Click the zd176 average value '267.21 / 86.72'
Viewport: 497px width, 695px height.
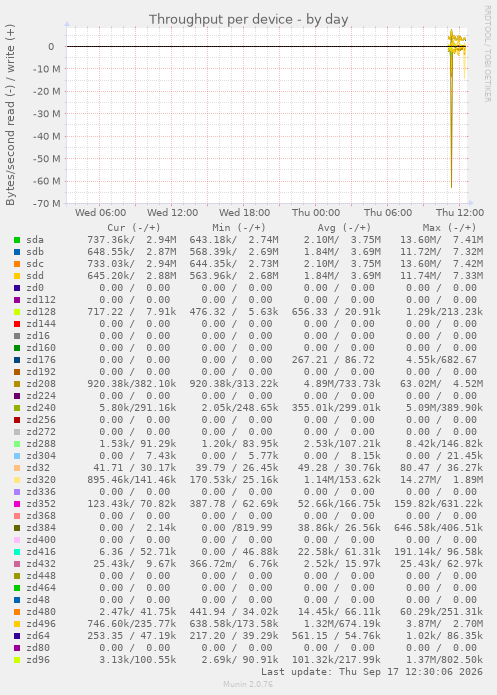click(x=333, y=360)
